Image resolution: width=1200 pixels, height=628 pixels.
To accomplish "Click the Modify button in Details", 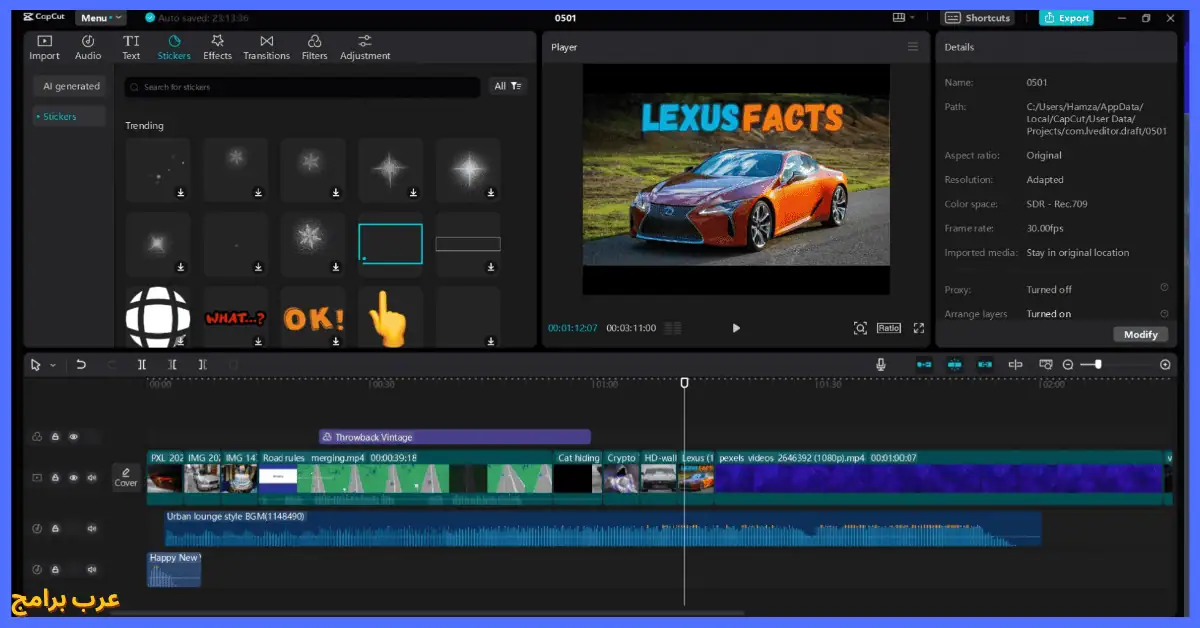I will [1140, 334].
